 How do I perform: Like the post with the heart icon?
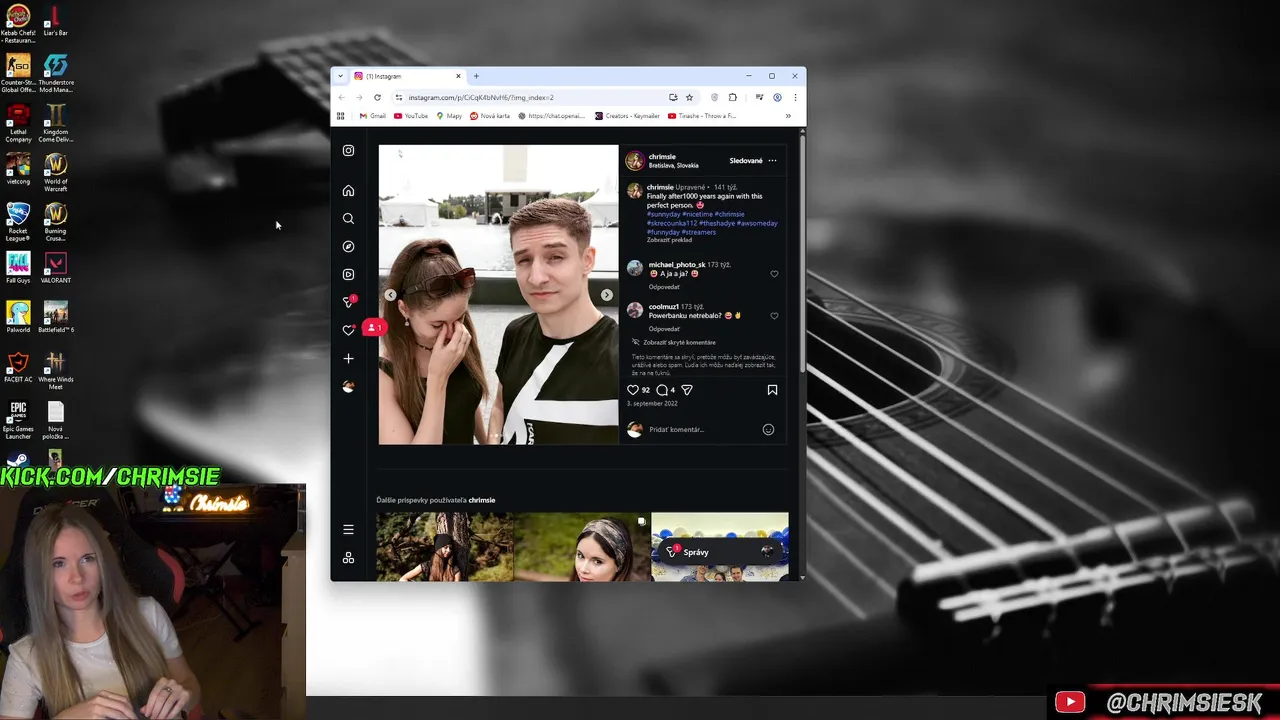click(632, 390)
